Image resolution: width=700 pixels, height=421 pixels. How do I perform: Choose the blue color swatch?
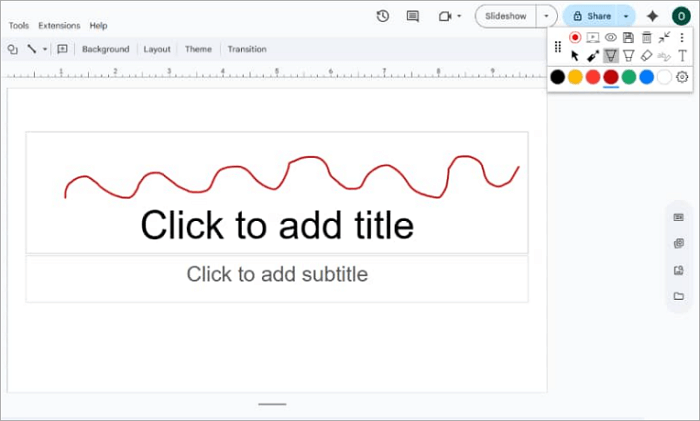(x=646, y=77)
